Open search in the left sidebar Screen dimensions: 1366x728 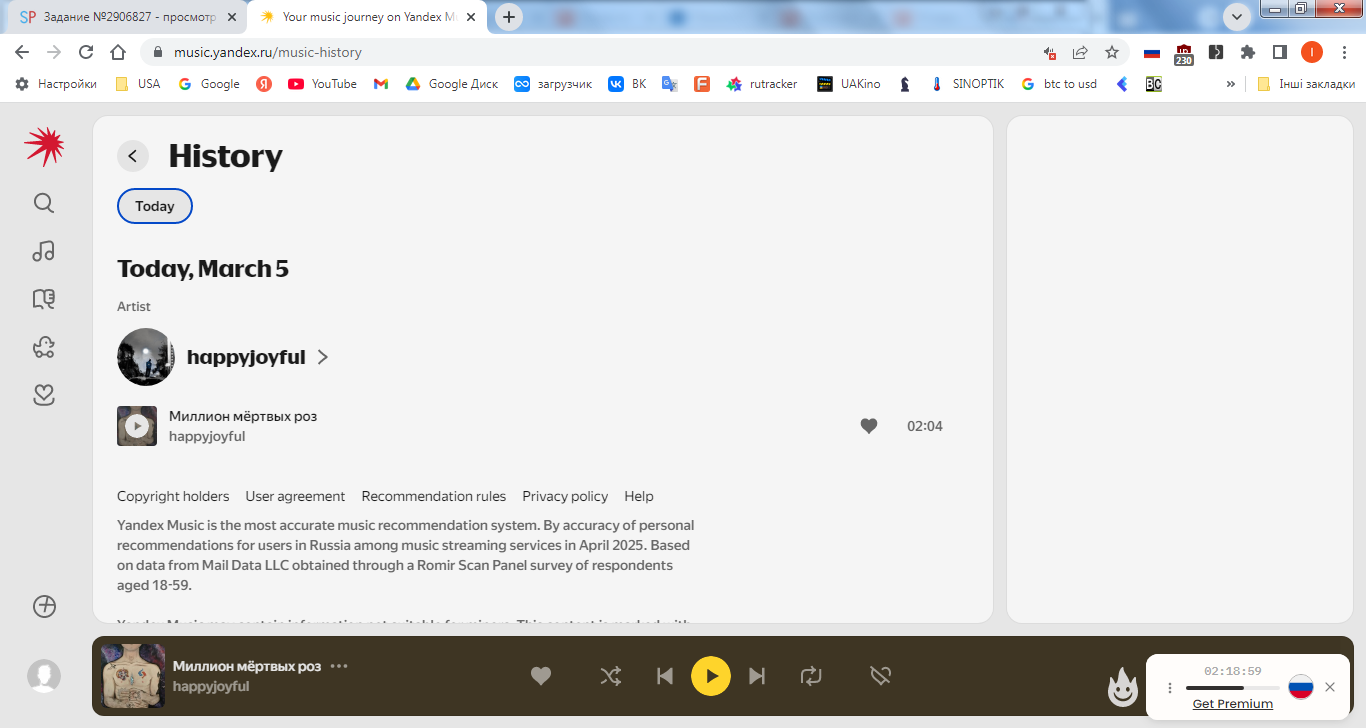click(44, 203)
